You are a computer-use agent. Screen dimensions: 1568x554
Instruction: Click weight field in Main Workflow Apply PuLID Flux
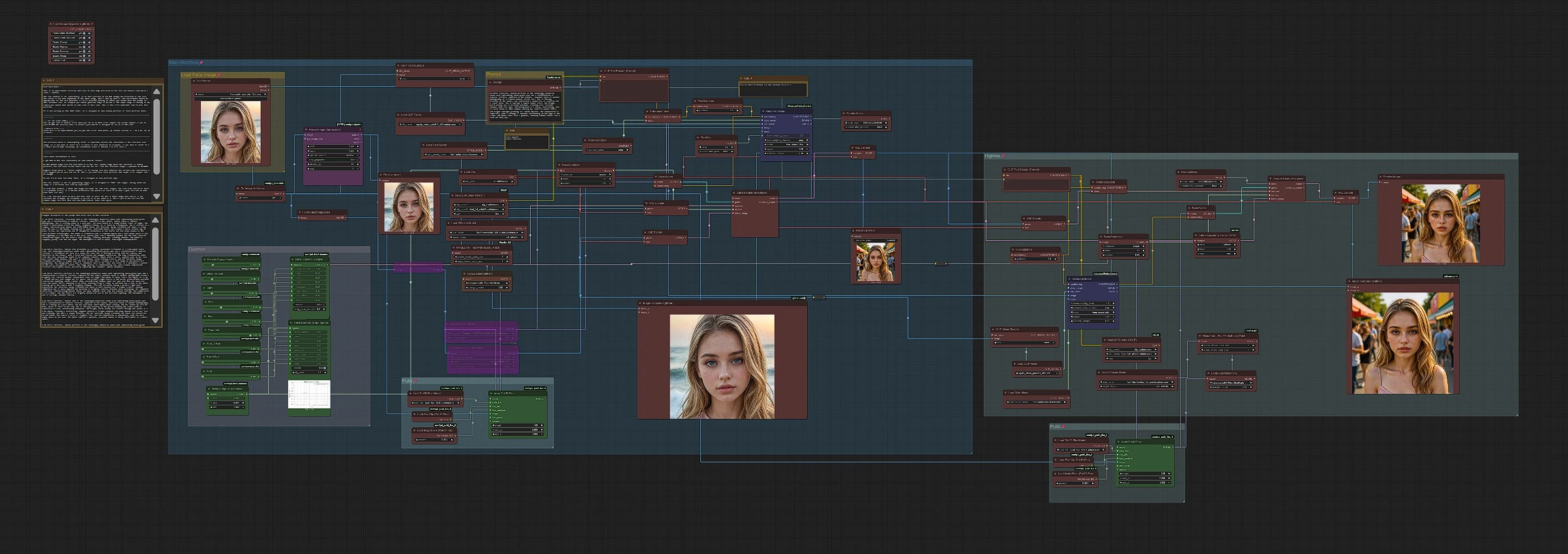[x=518, y=425]
